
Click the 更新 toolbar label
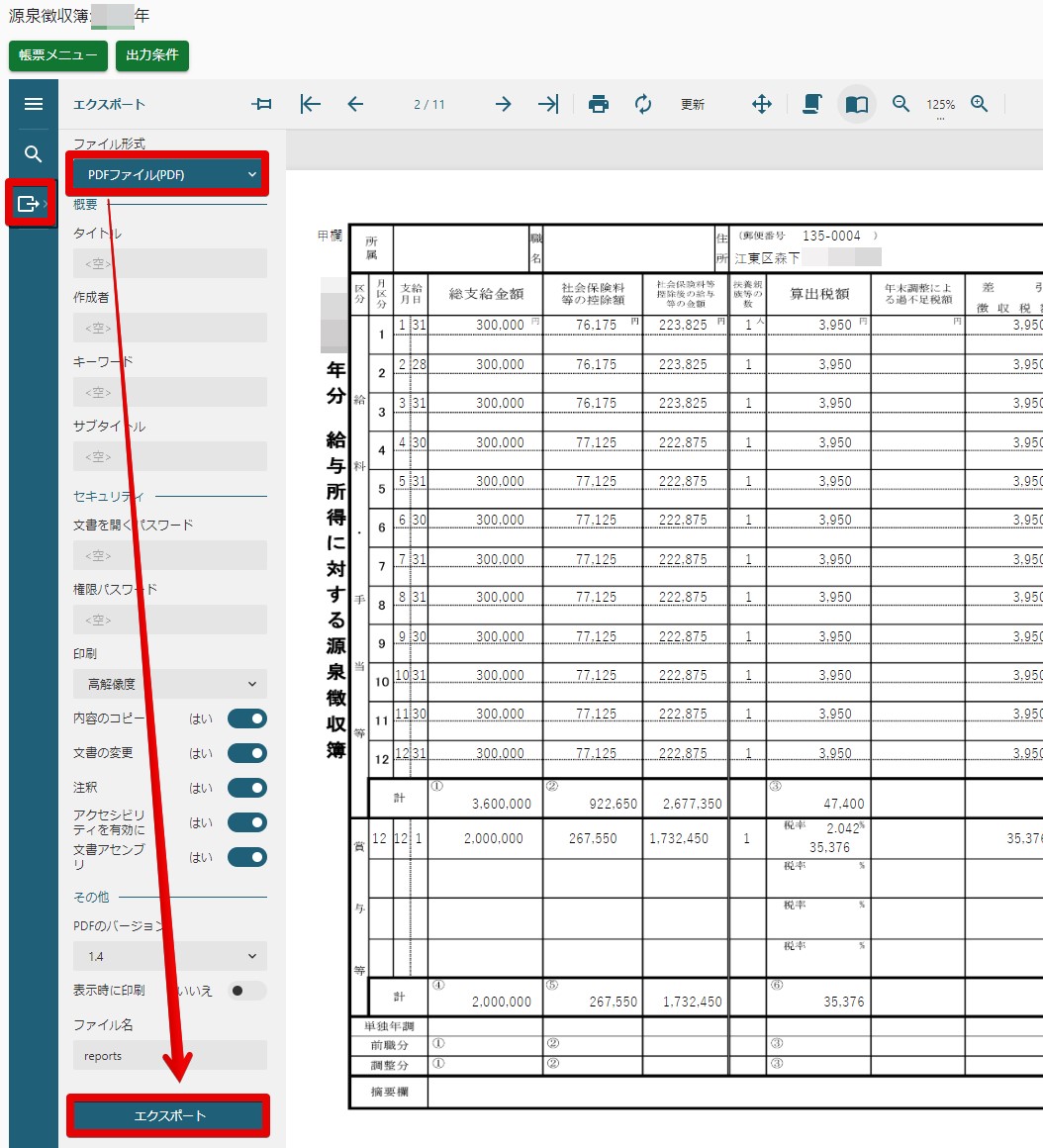(x=693, y=105)
